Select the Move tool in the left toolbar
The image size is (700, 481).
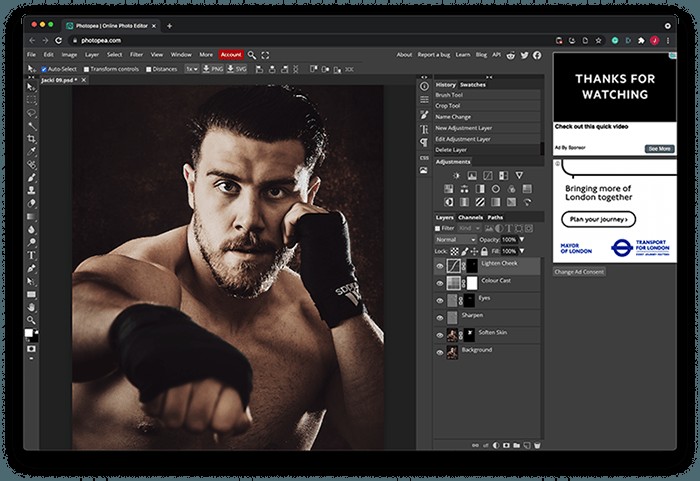(x=31, y=87)
